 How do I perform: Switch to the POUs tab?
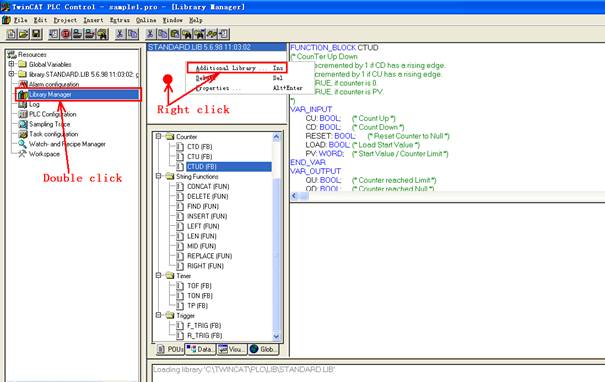coord(170,349)
